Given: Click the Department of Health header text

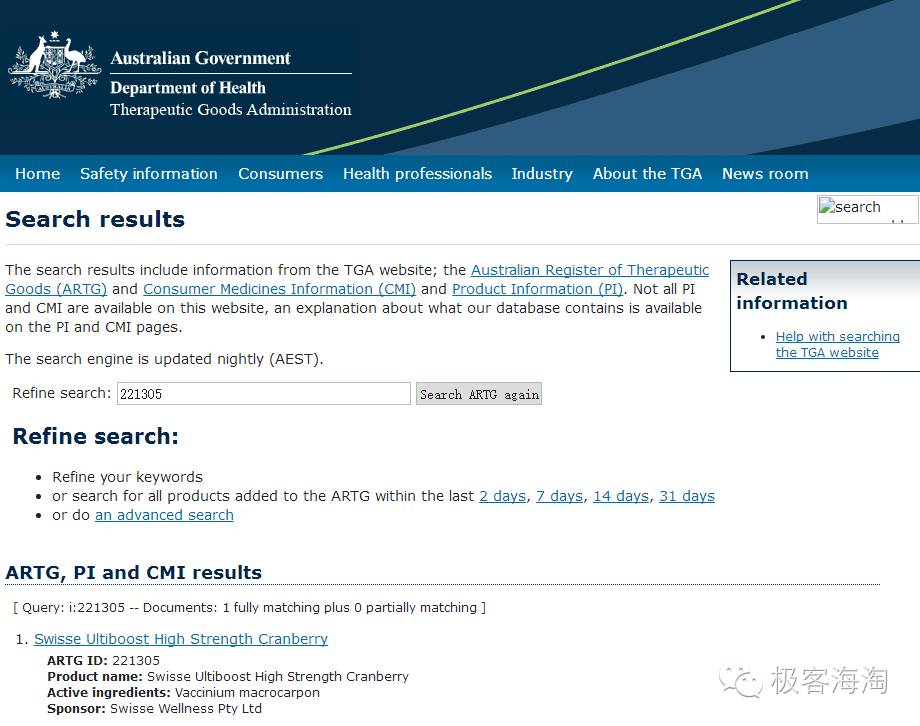Looking at the screenshot, I should point(188,88).
